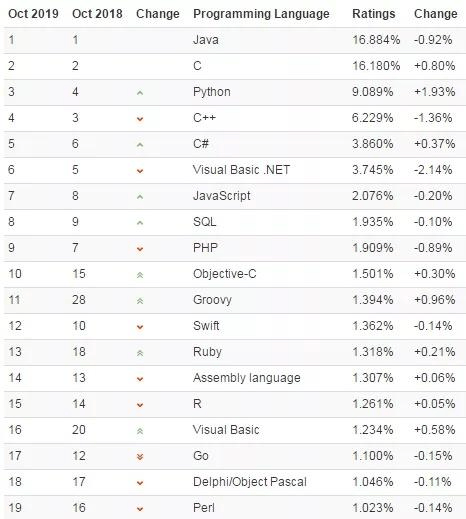Click the double down arrow beside Go
This screenshot has height=519, width=466.
pos(140,457)
